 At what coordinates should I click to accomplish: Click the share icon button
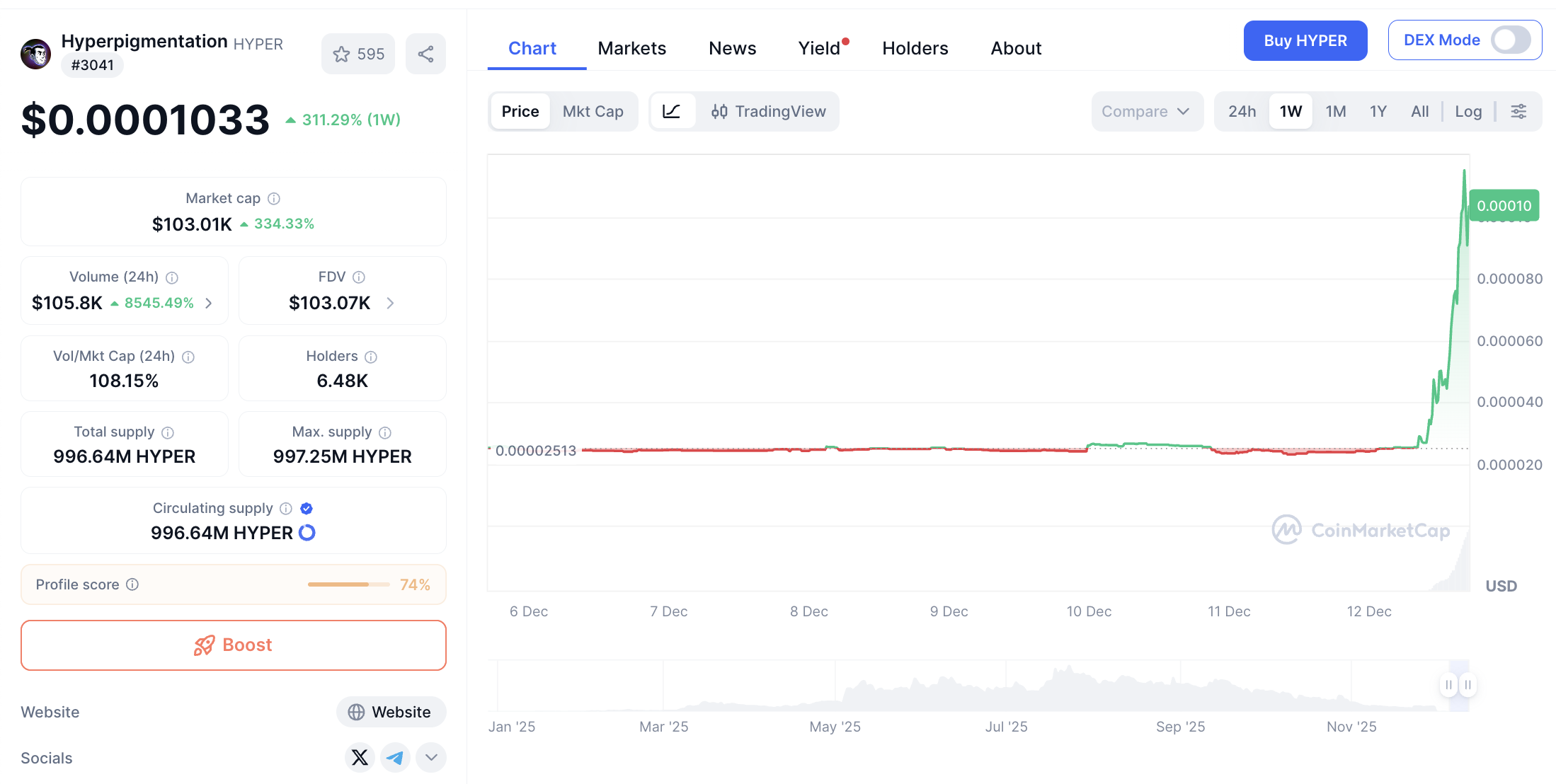tap(425, 54)
